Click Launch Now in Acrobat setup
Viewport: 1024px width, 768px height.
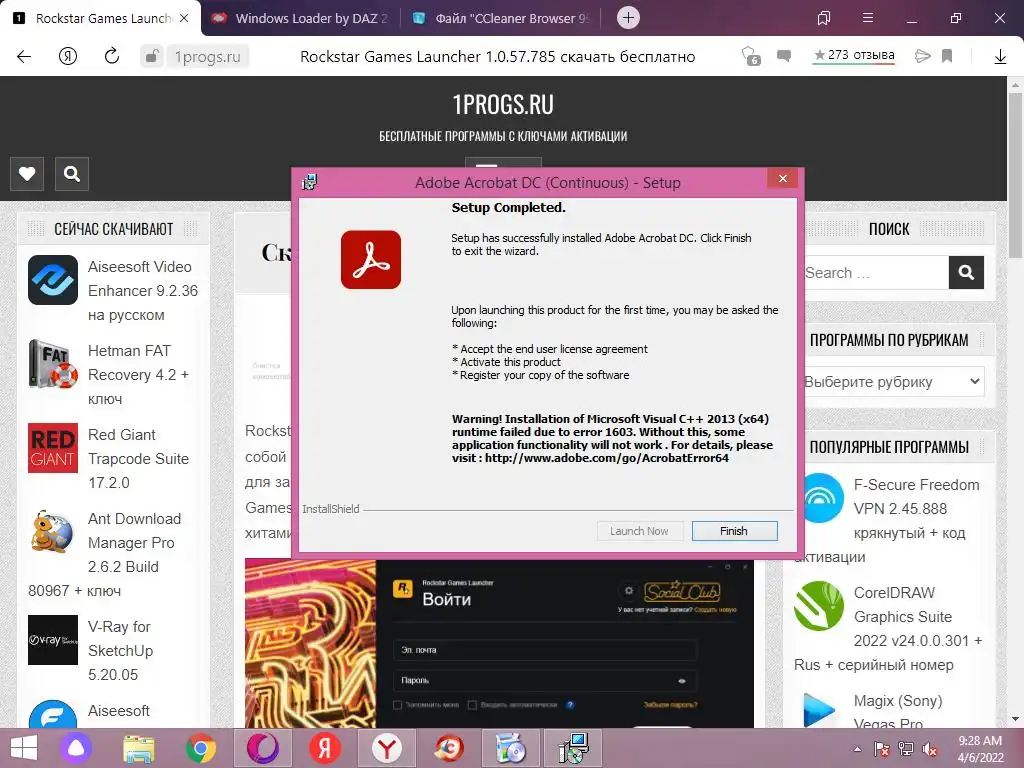[639, 531]
